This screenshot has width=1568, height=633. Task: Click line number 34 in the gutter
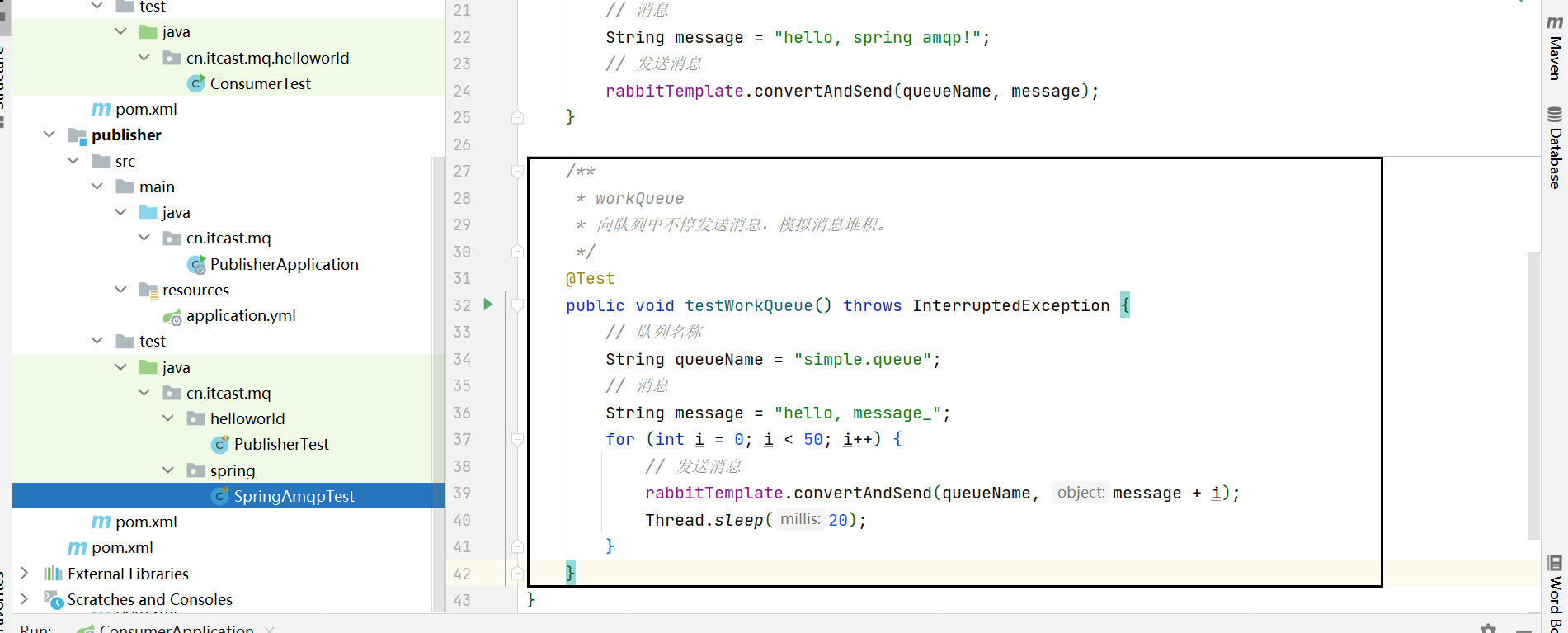click(462, 359)
